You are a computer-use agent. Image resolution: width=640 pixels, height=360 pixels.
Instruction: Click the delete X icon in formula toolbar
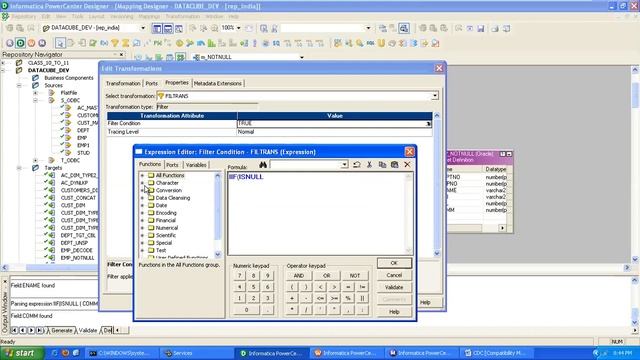point(407,164)
